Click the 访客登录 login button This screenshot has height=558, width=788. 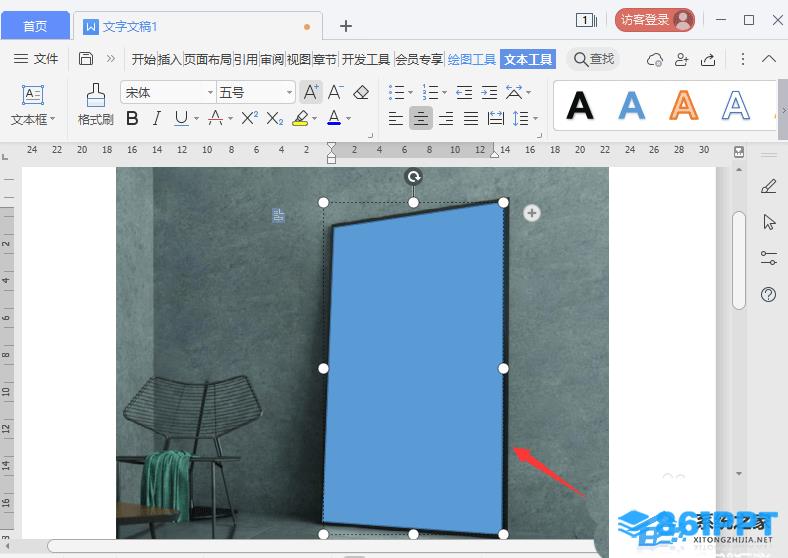pyautogui.click(x=654, y=20)
